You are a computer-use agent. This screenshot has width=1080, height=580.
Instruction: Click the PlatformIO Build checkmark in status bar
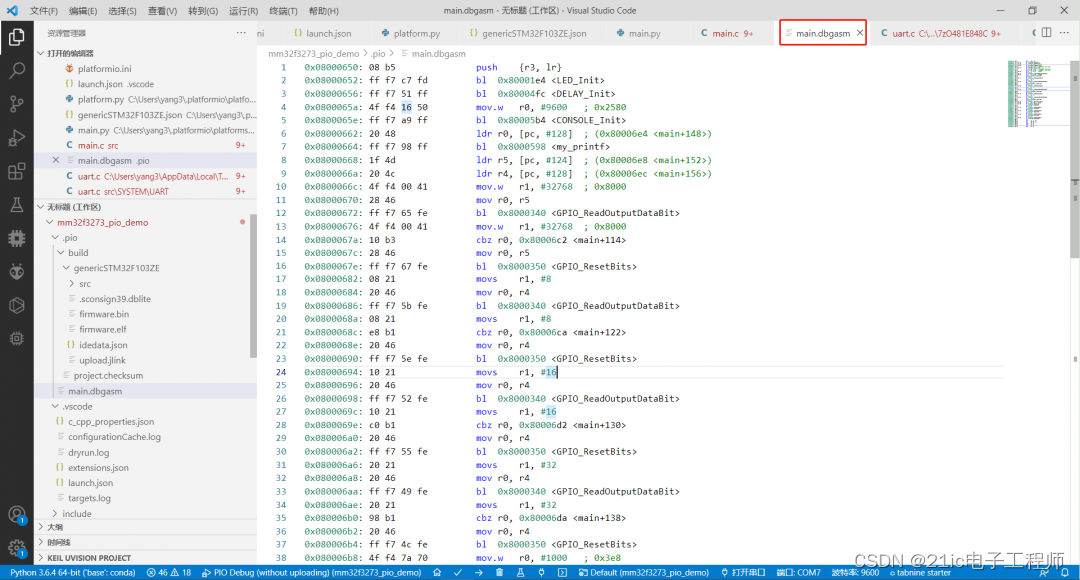(x=457, y=572)
